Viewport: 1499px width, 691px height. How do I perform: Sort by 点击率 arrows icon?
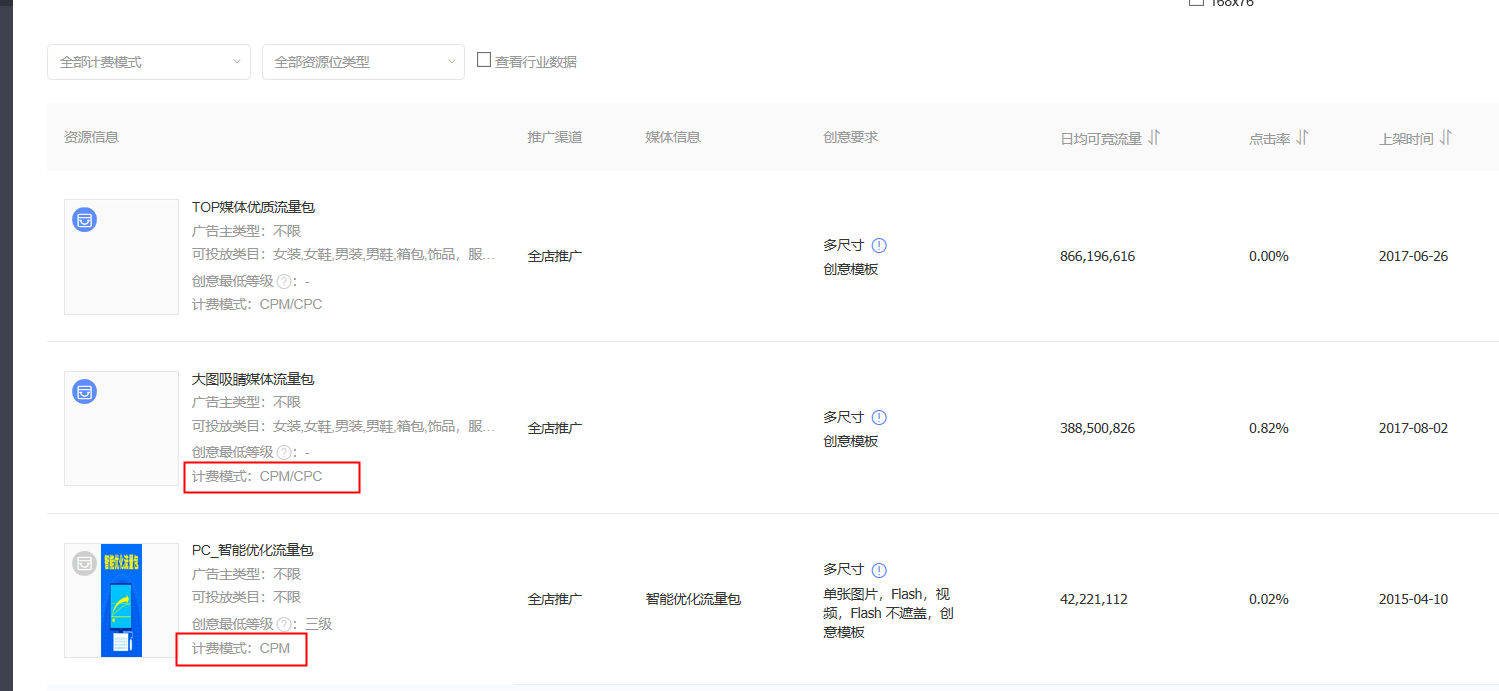[1302, 138]
